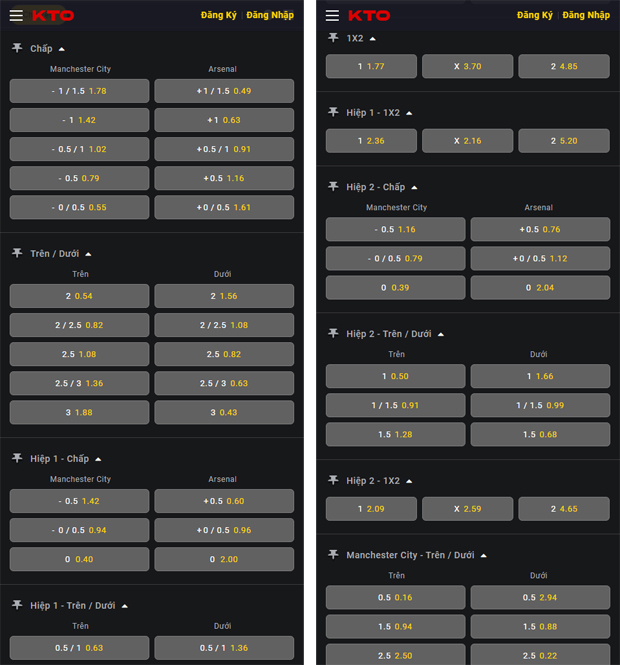Click Đăng Ký in the left panel header
Viewport: 620px width, 665px height.
pyautogui.click(x=218, y=15)
